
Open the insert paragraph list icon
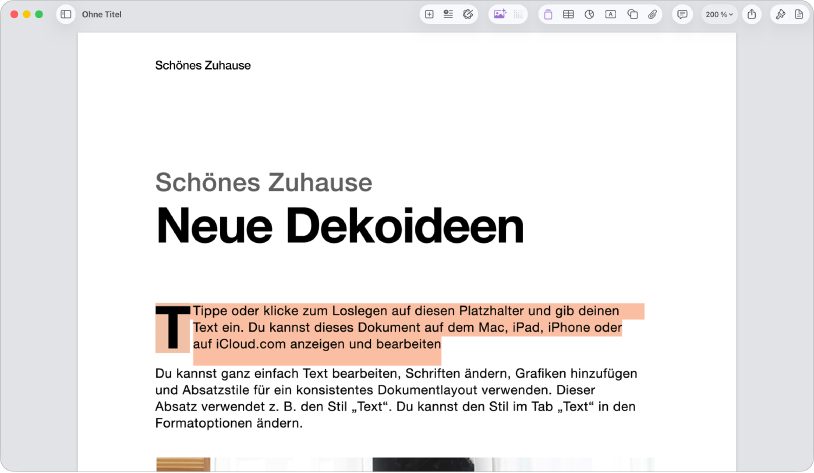click(x=448, y=15)
